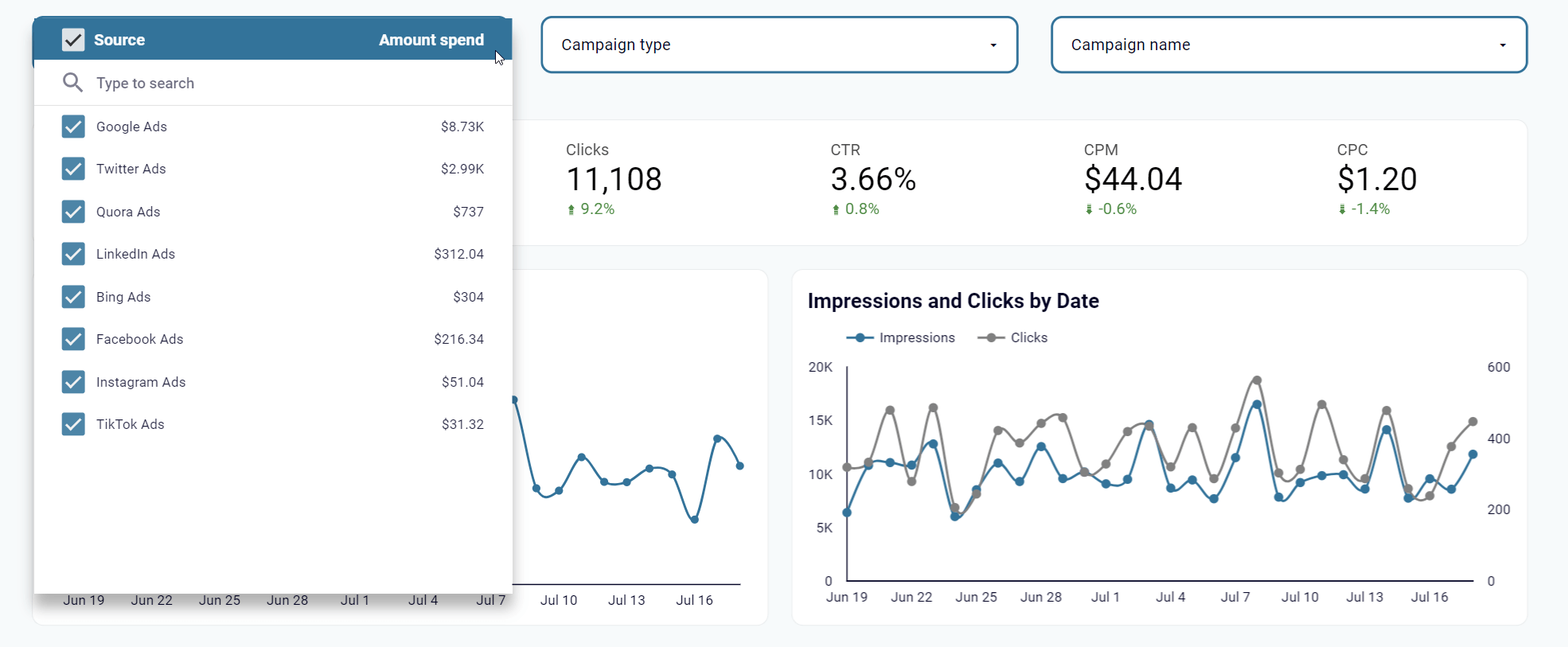Click the Impressions legend marker
The height and width of the screenshot is (647, 1568).
pos(860,337)
